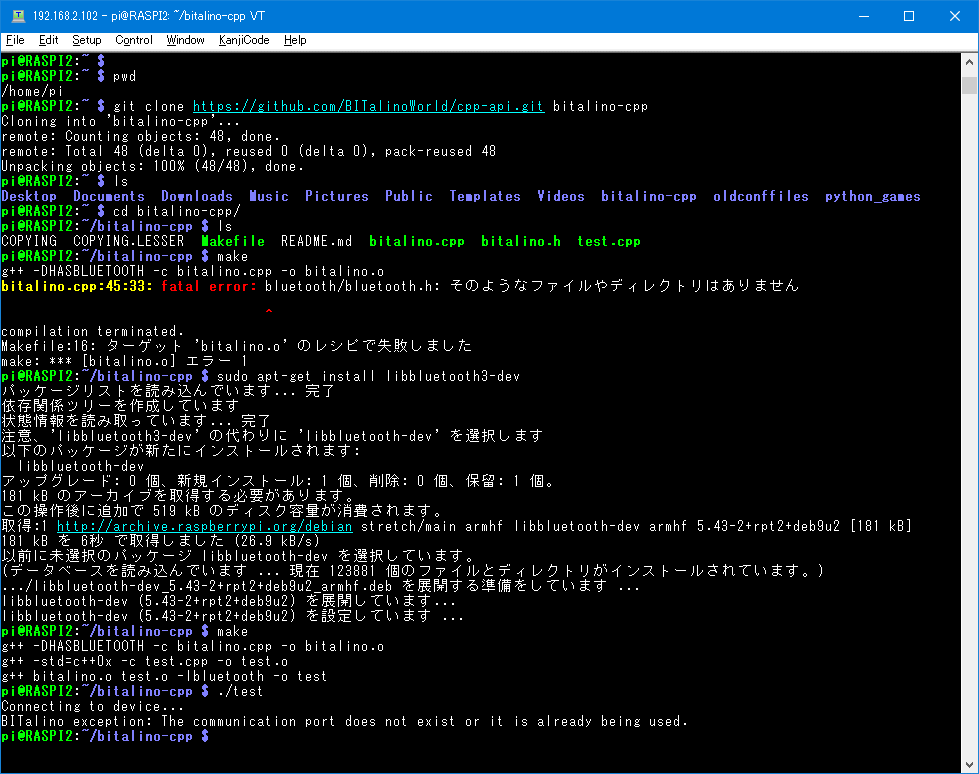Image resolution: width=979 pixels, height=774 pixels.
Task: Click 'Desktop' directory name
Action: (x=29, y=196)
